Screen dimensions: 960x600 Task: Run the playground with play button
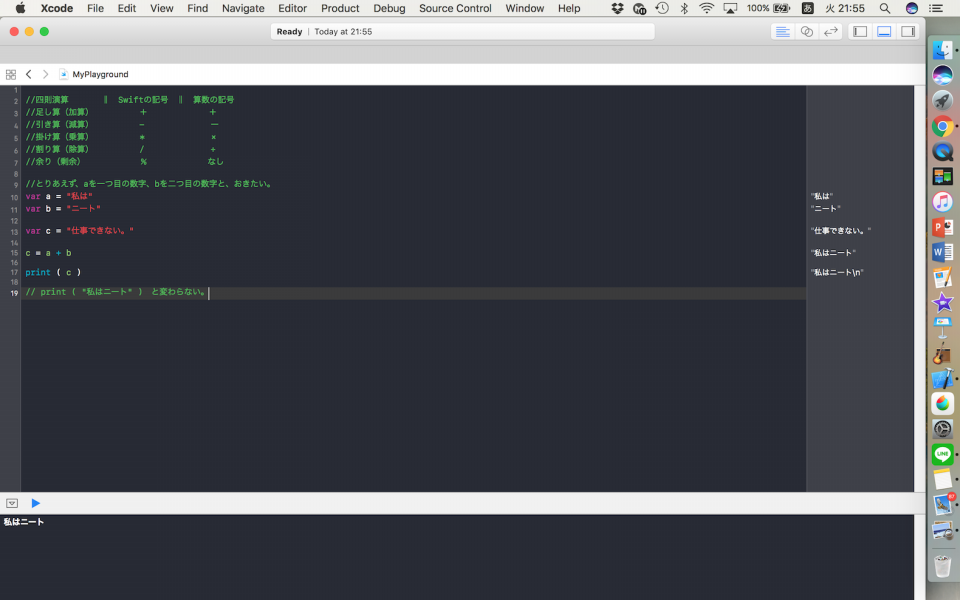(36, 503)
